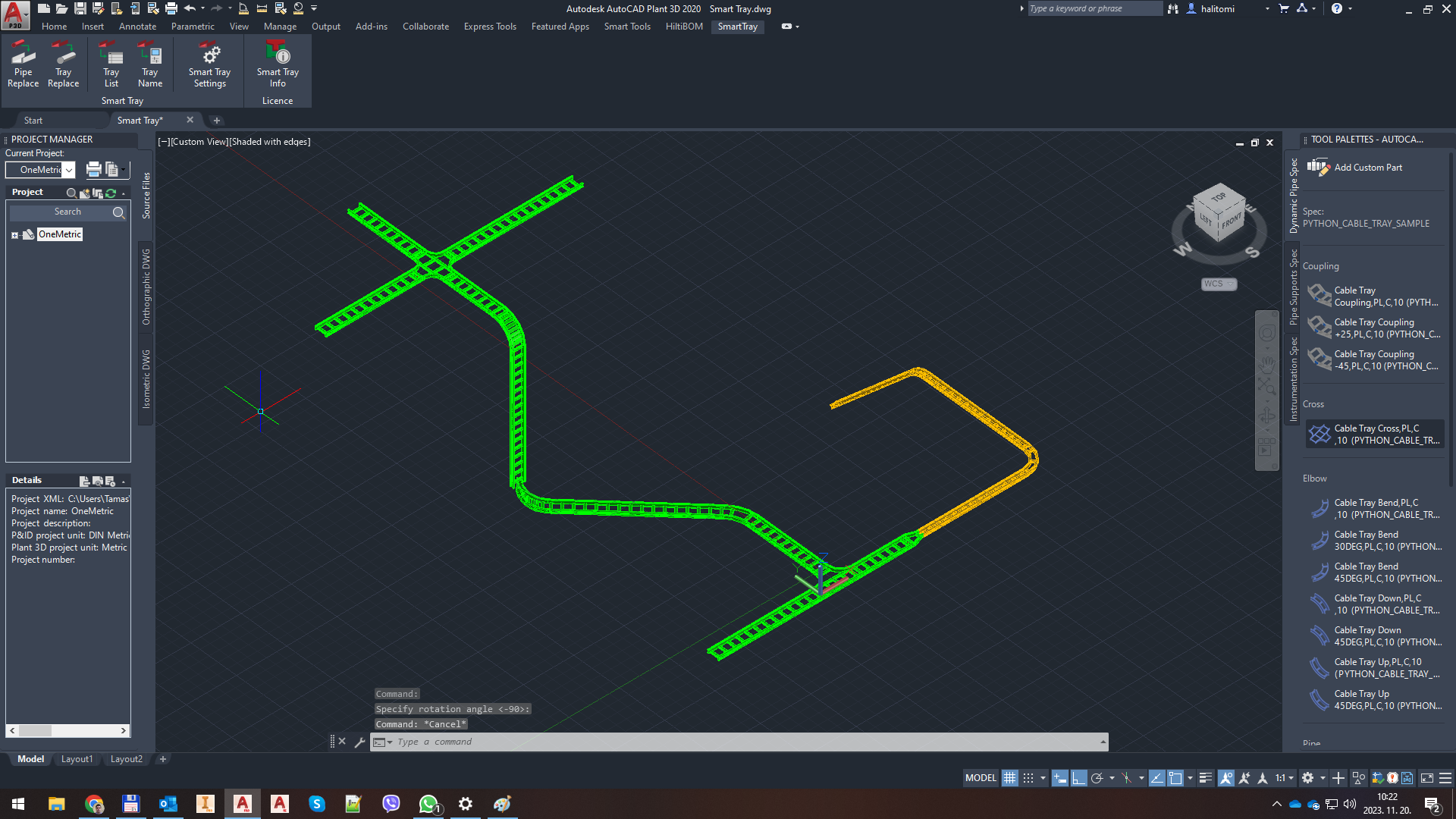The width and height of the screenshot is (1456, 819).
Task: Expand the OneMetric project tree node
Action: tap(14, 235)
